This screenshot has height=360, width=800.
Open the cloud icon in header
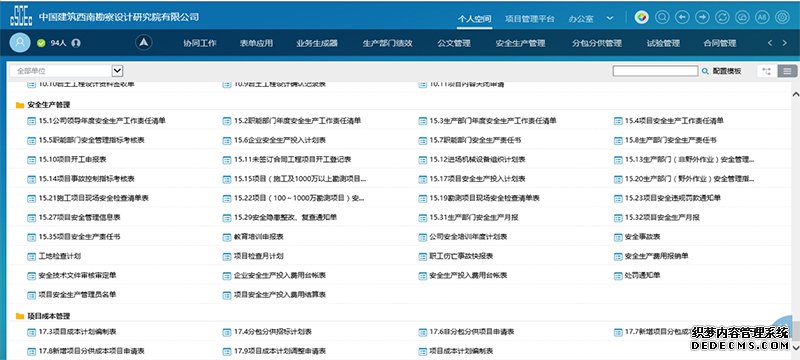tap(742, 18)
